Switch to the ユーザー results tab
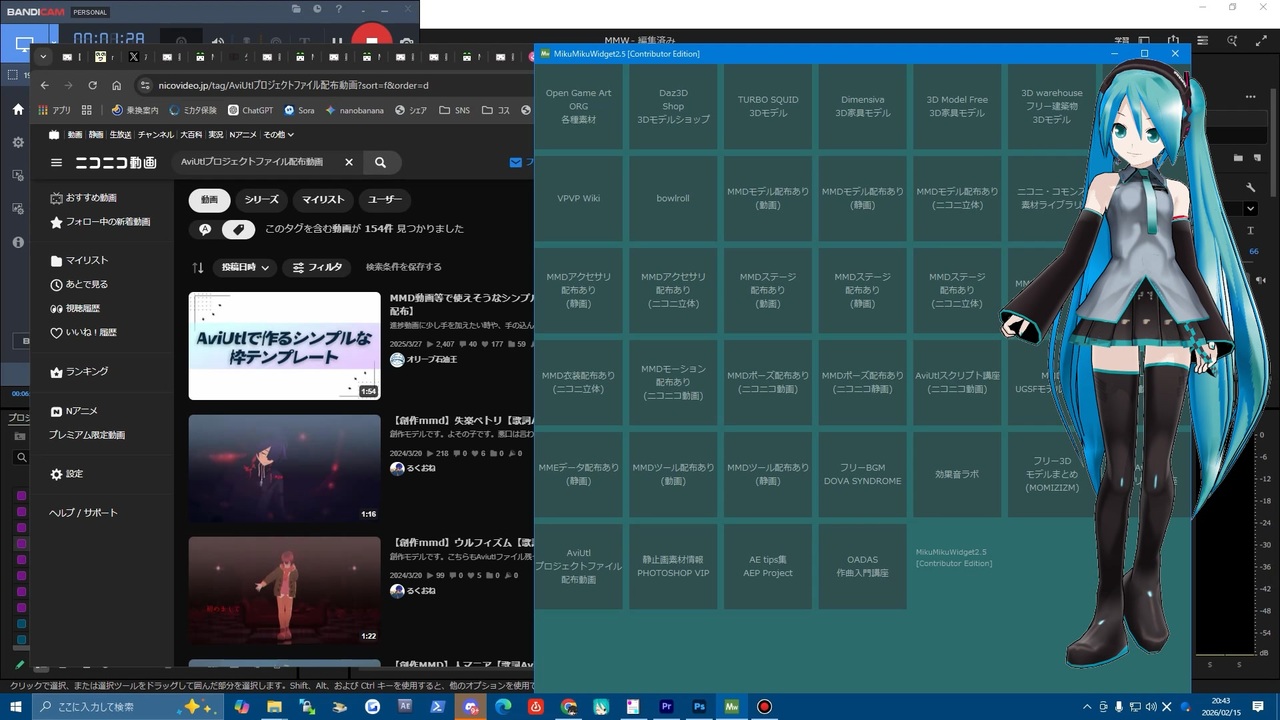Image resolution: width=1280 pixels, height=720 pixels. [x=385, y=200]
